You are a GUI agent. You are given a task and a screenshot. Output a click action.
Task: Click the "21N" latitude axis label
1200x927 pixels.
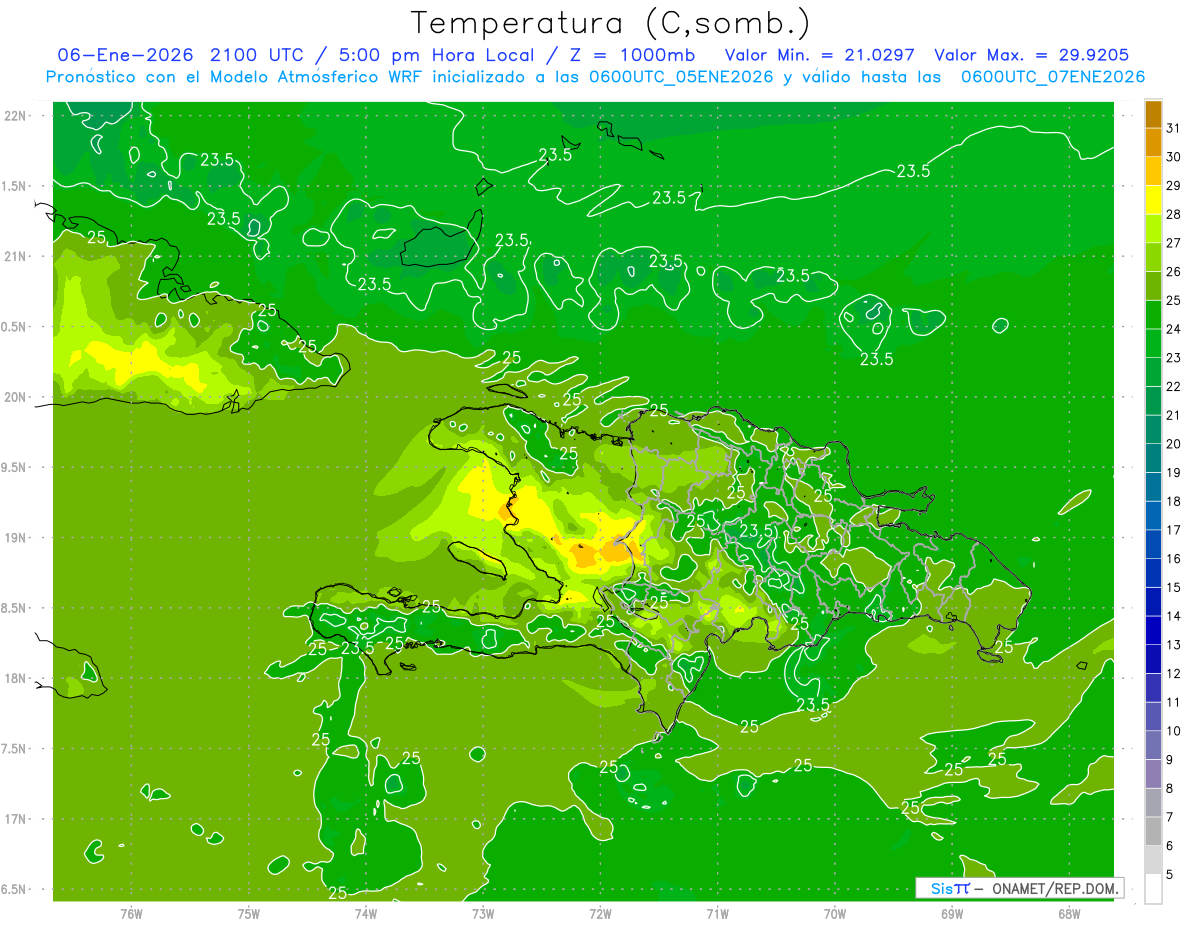click(x=16, y=256)
